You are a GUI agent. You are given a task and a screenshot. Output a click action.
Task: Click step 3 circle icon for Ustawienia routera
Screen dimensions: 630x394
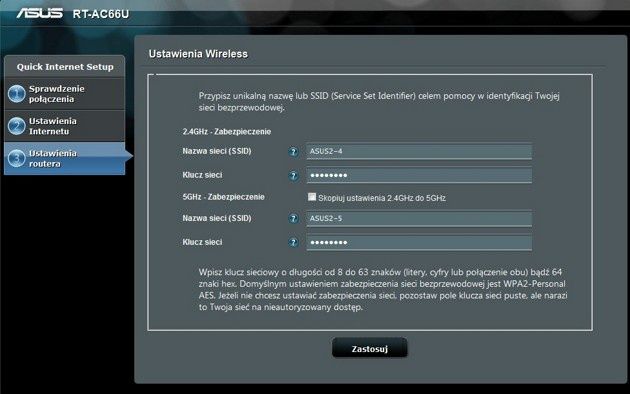pos(16,158)
